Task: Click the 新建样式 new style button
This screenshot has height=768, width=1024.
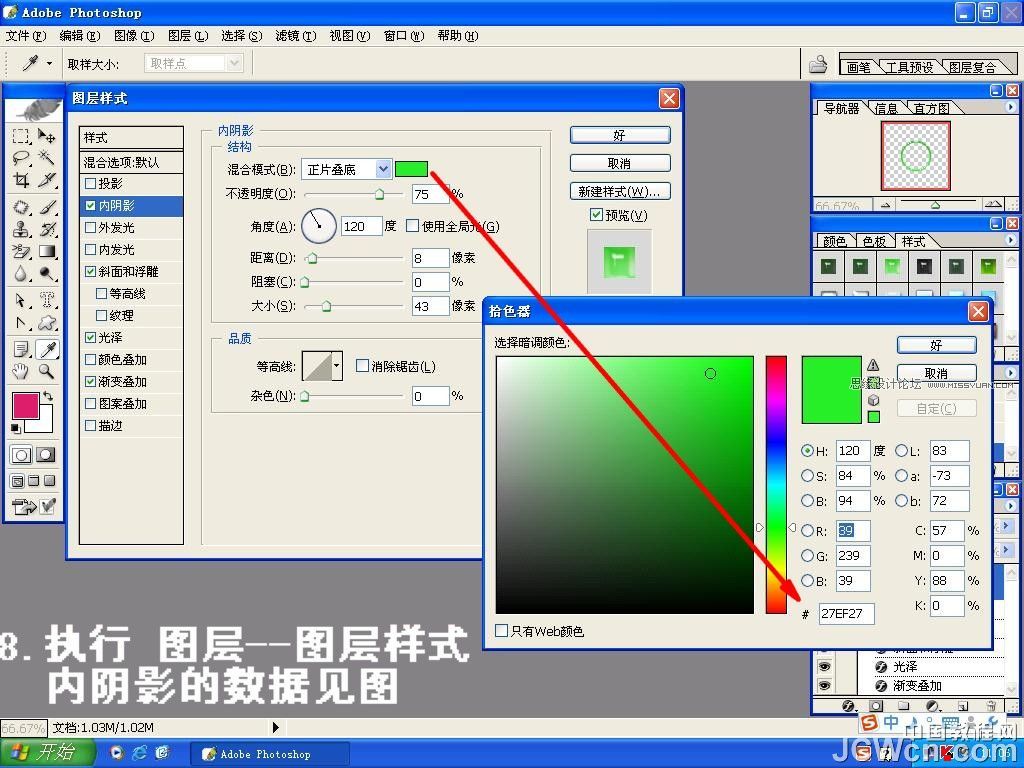Action: 620,191
